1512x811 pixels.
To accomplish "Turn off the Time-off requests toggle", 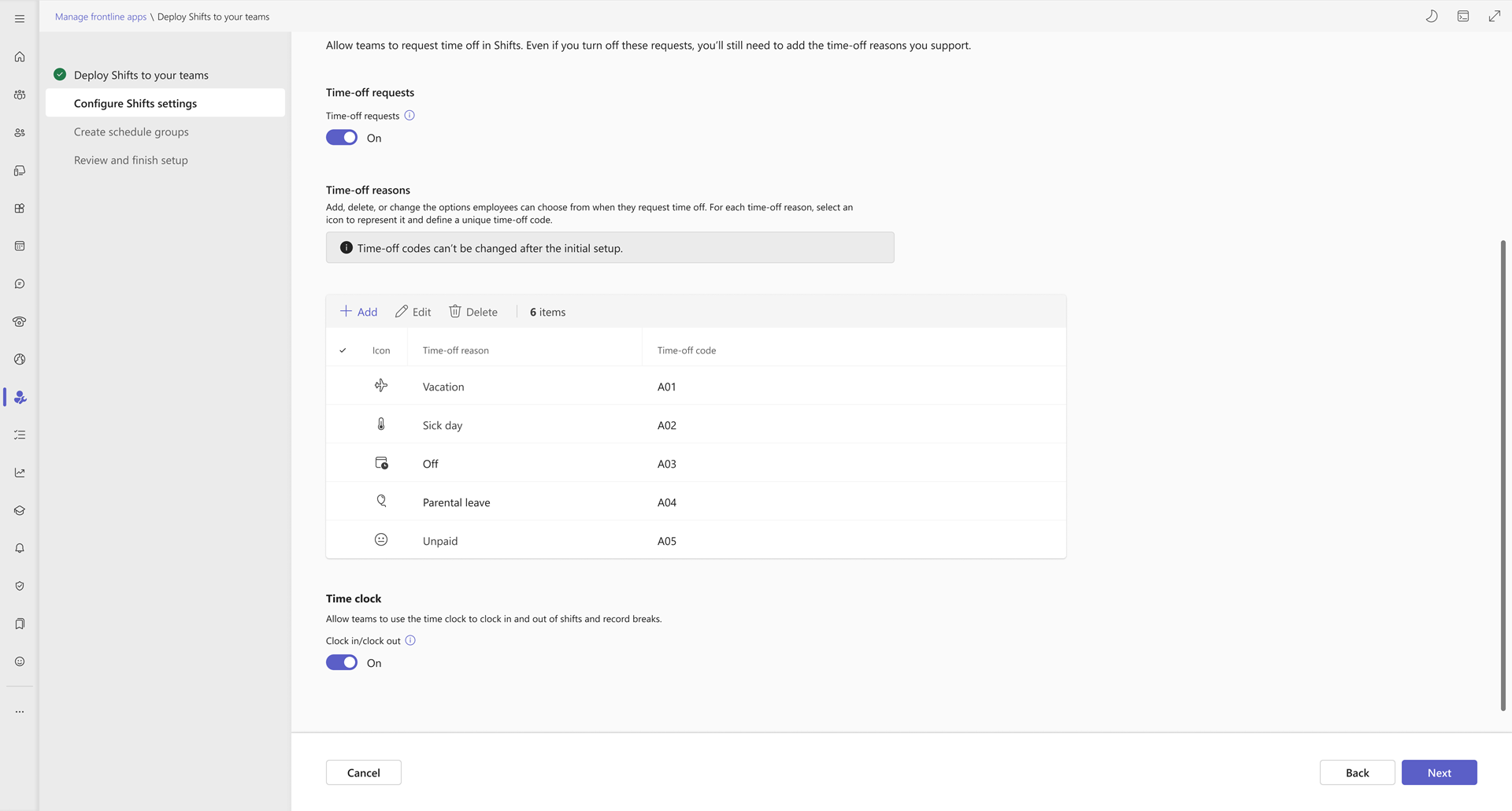I will [x=342, y=138].
